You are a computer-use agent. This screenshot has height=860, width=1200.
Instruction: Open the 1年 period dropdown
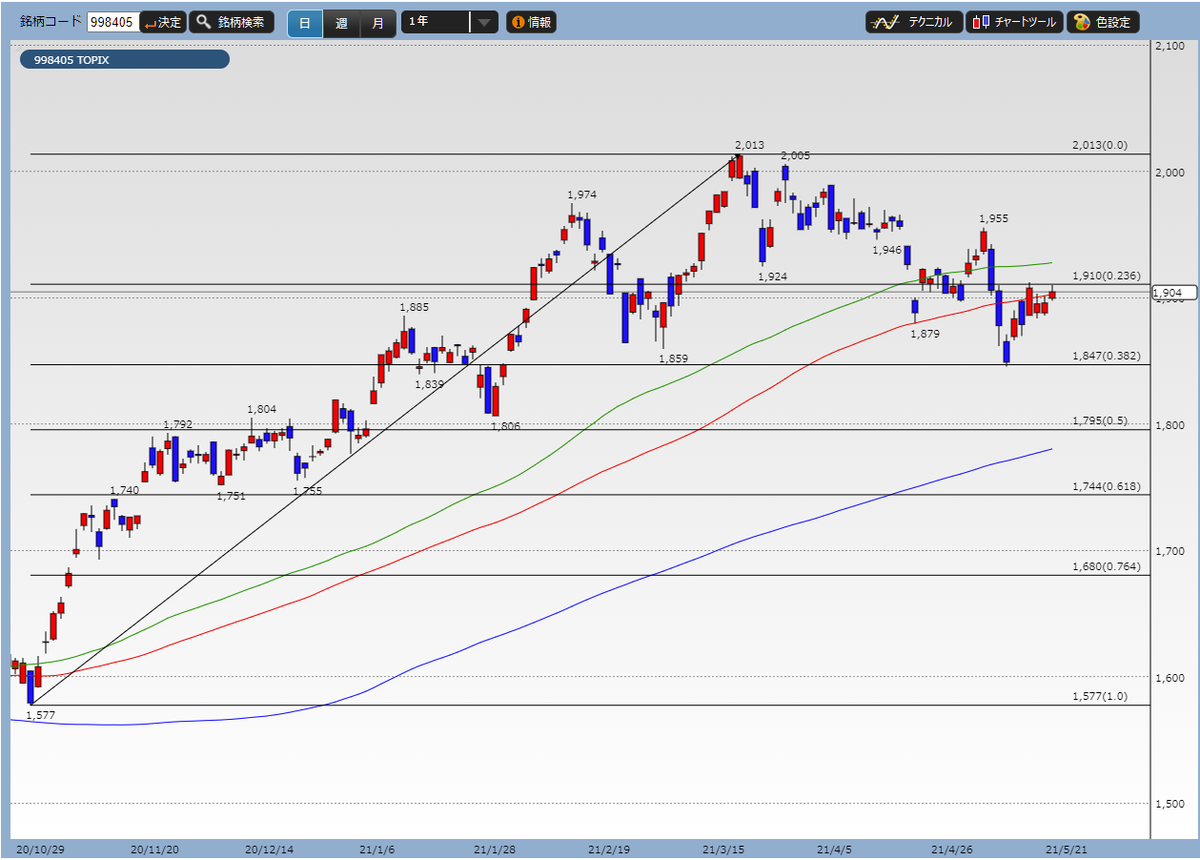[449, 22]
